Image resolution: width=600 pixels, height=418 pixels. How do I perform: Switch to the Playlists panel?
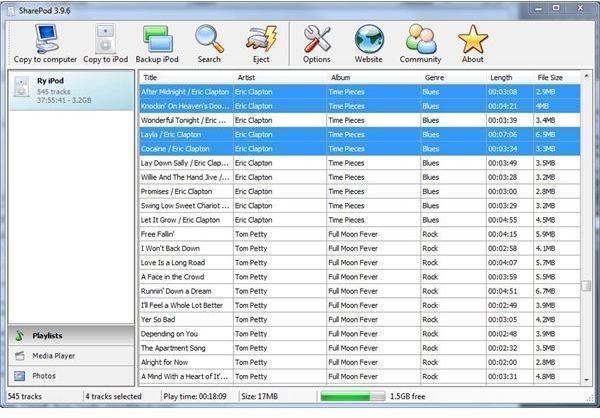(72, 336)
